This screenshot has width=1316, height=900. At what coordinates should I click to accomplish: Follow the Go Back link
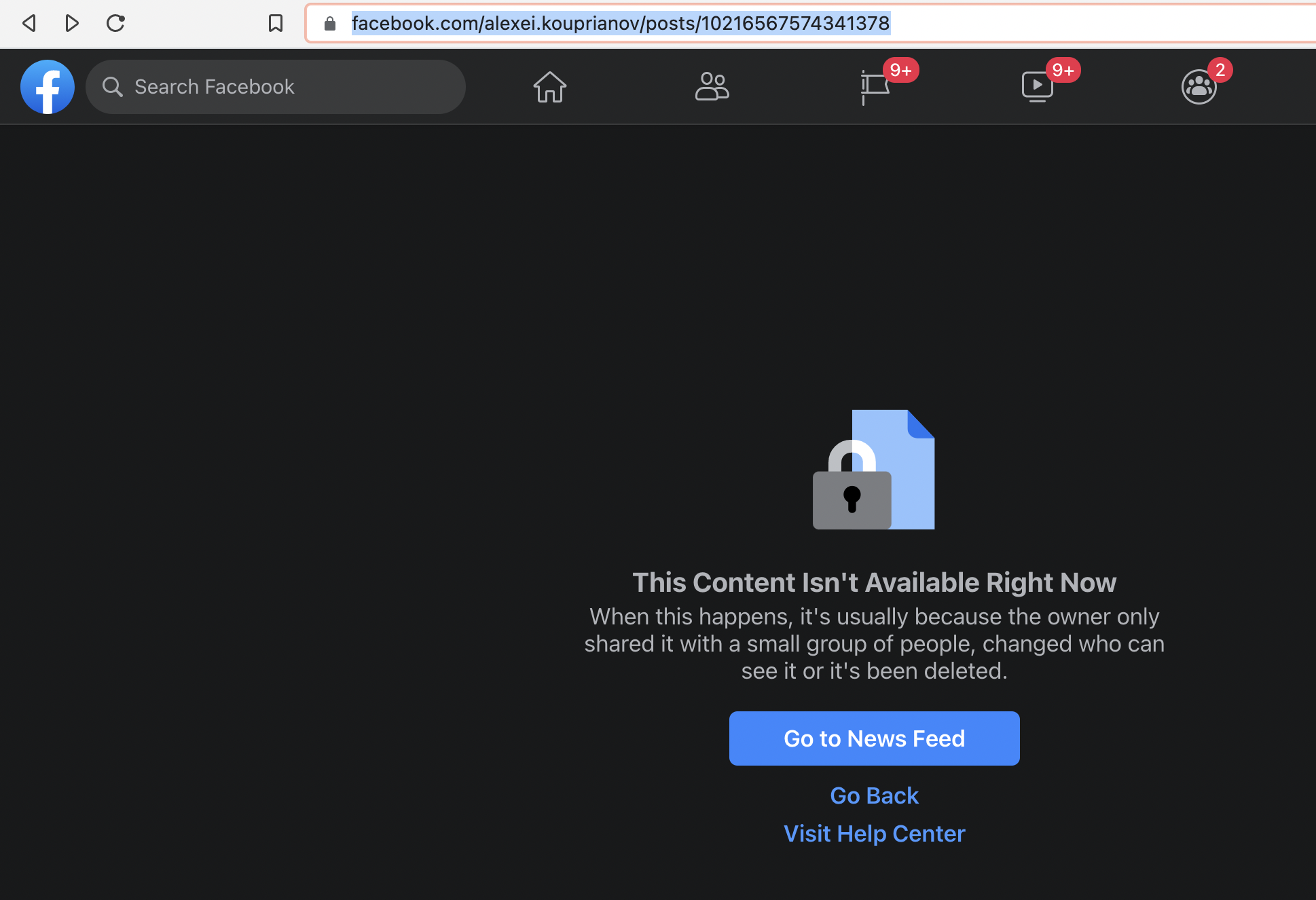(x=875, y=795)
